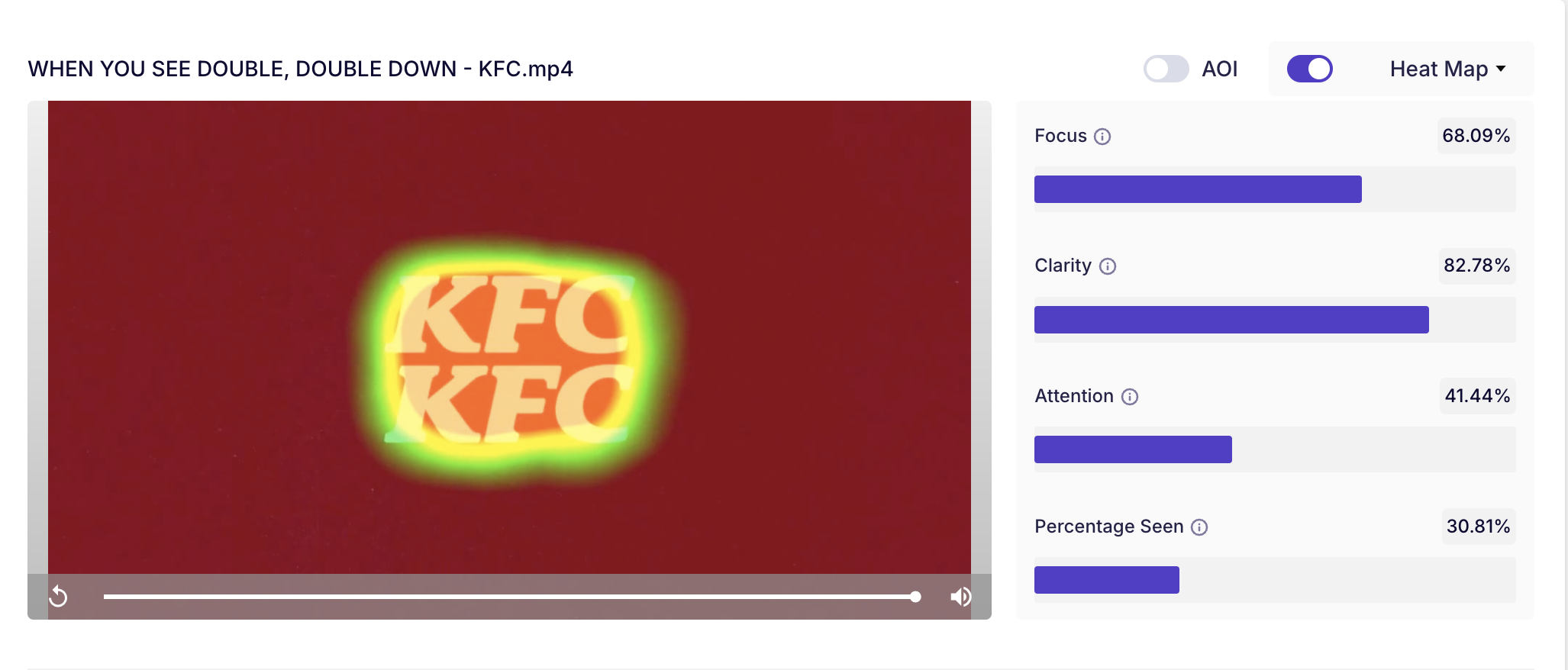This screenshot has height=670, width=1568.
Task: Click the Clarity info icon
Action: [1108, 266]
